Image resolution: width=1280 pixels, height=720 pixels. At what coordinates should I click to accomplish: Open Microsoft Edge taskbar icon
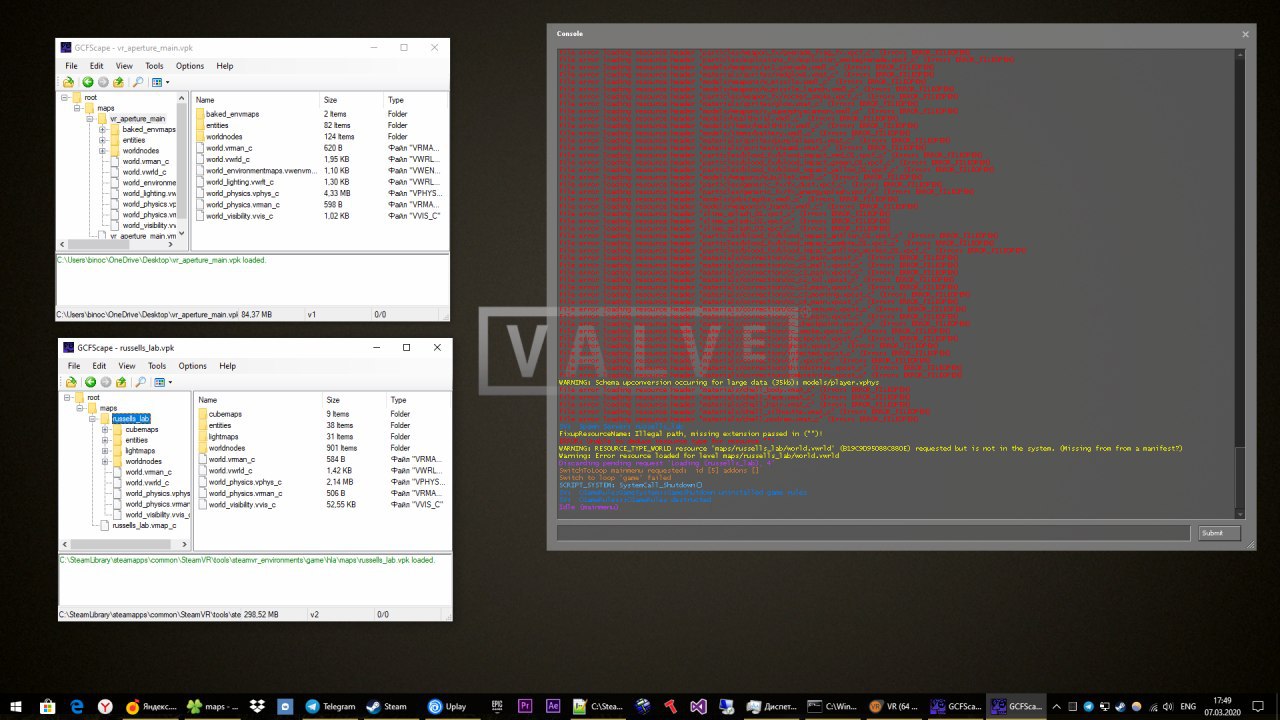[x=76, y=706]
